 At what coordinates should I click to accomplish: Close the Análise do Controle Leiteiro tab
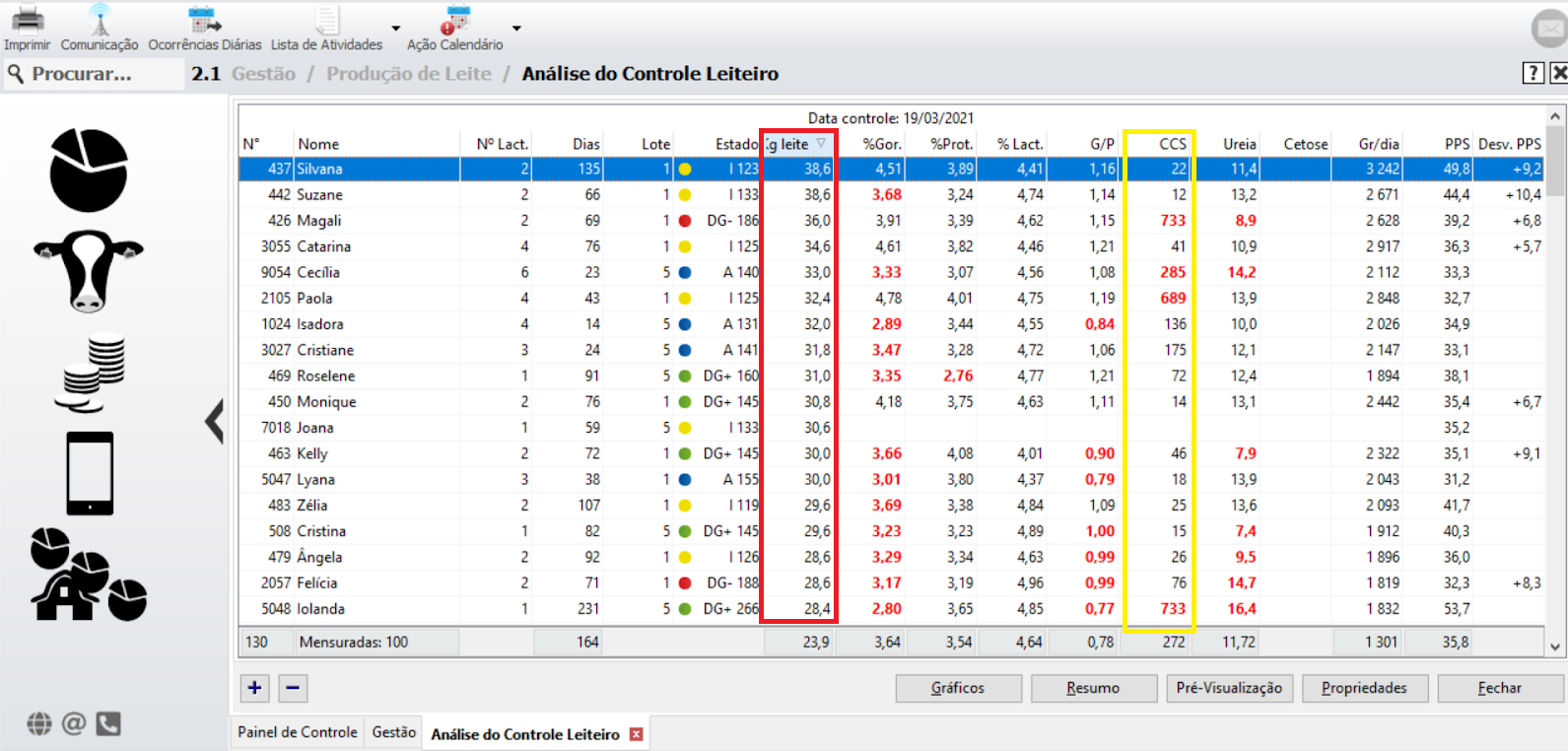tap(637, 734)
